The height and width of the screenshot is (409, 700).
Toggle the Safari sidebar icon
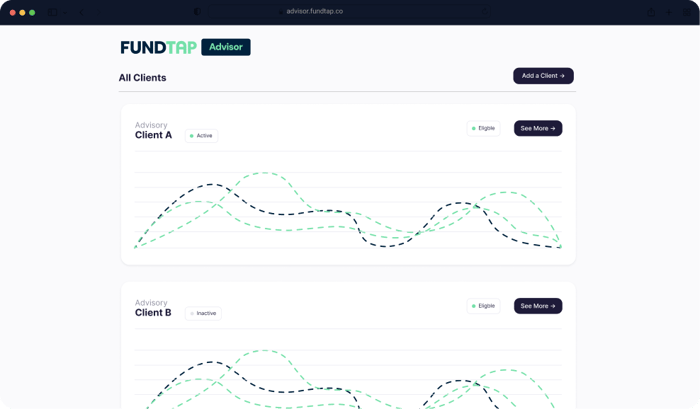52,12
